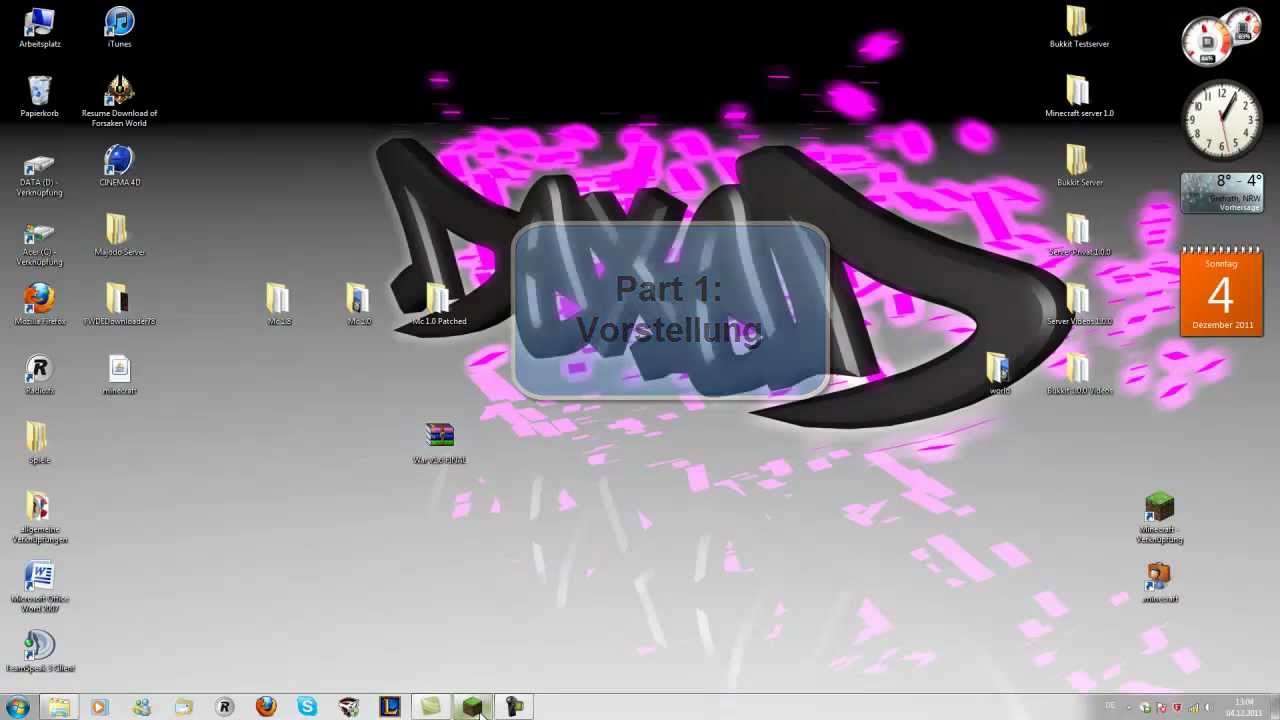1280x720 pixels.
Task: Open the taskbar clock and date
Action: click(1243, 707)
